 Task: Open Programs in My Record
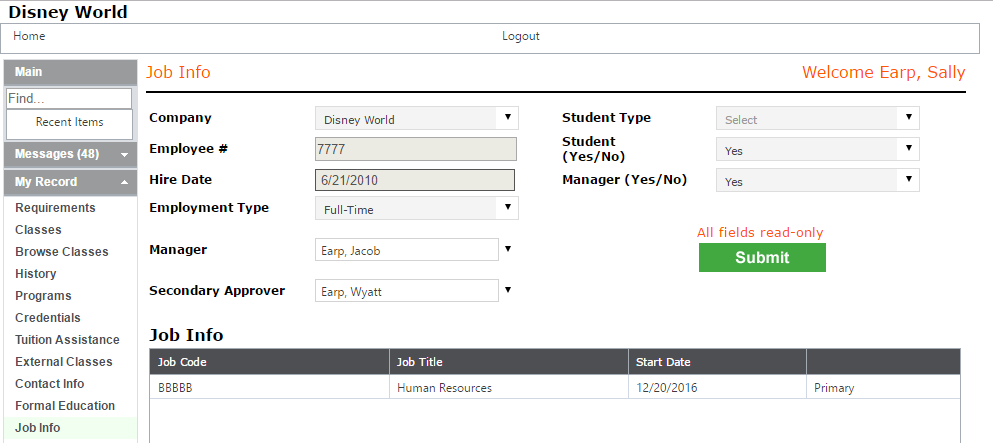pos(43,296)
